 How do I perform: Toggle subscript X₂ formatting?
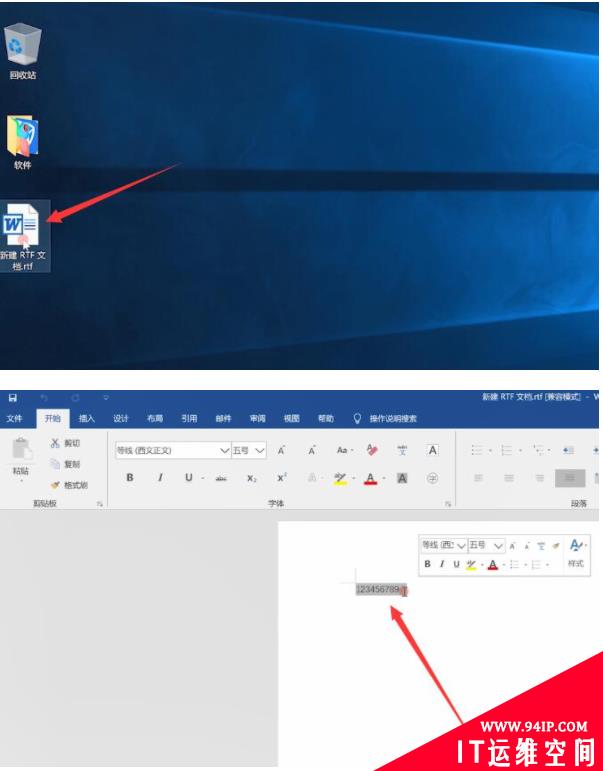pyautogui.click(x=251, y=478)
